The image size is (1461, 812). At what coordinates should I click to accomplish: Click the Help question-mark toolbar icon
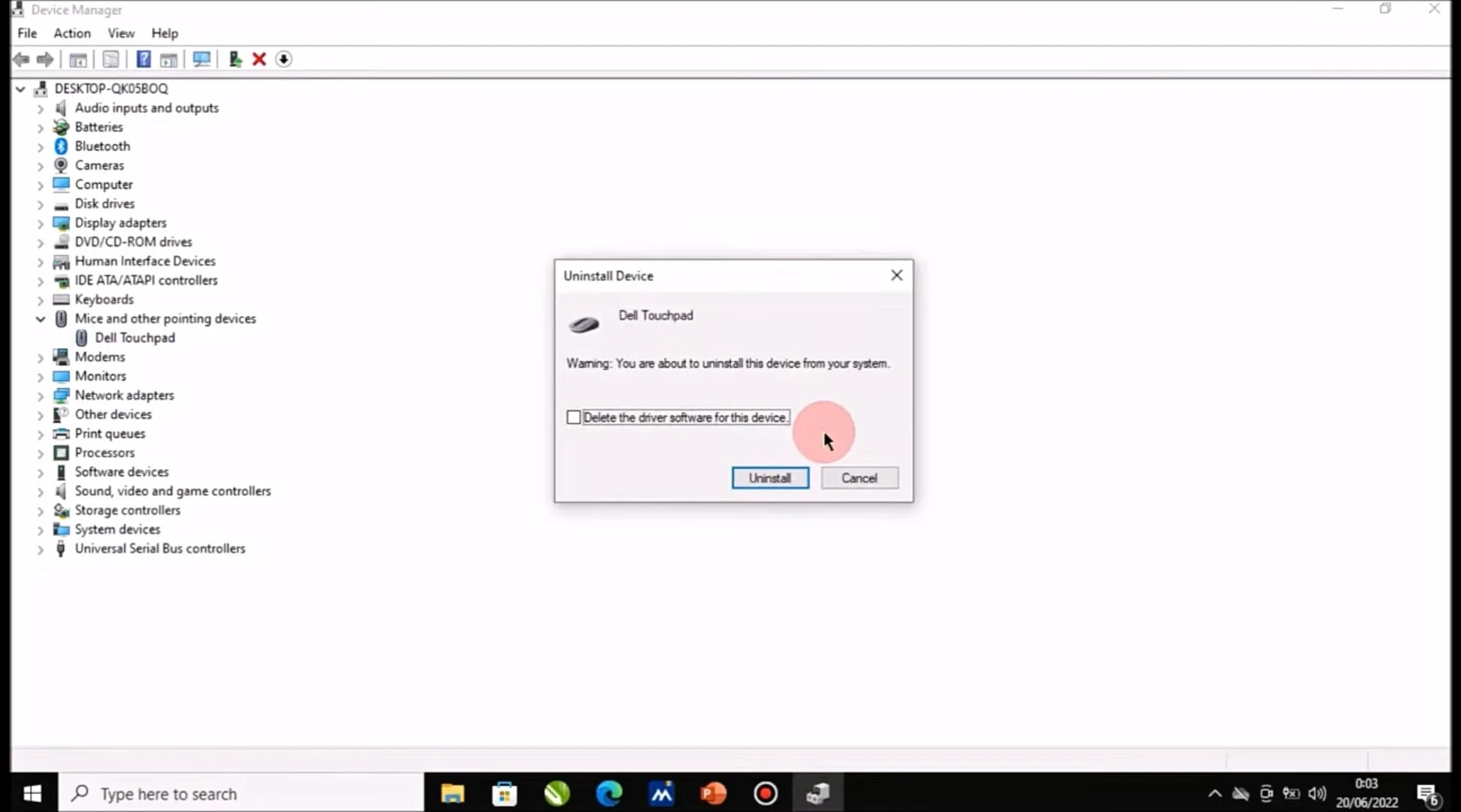click(144, 59)
